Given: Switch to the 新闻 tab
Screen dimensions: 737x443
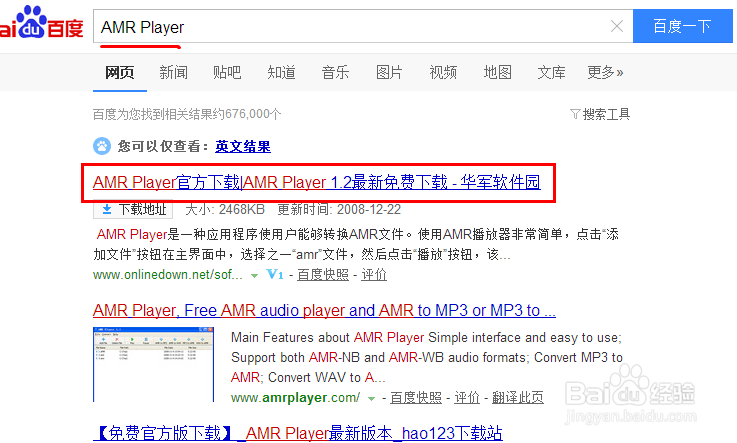Looking at the screenshot, I should pyautogui.click(x=173, y=72).
